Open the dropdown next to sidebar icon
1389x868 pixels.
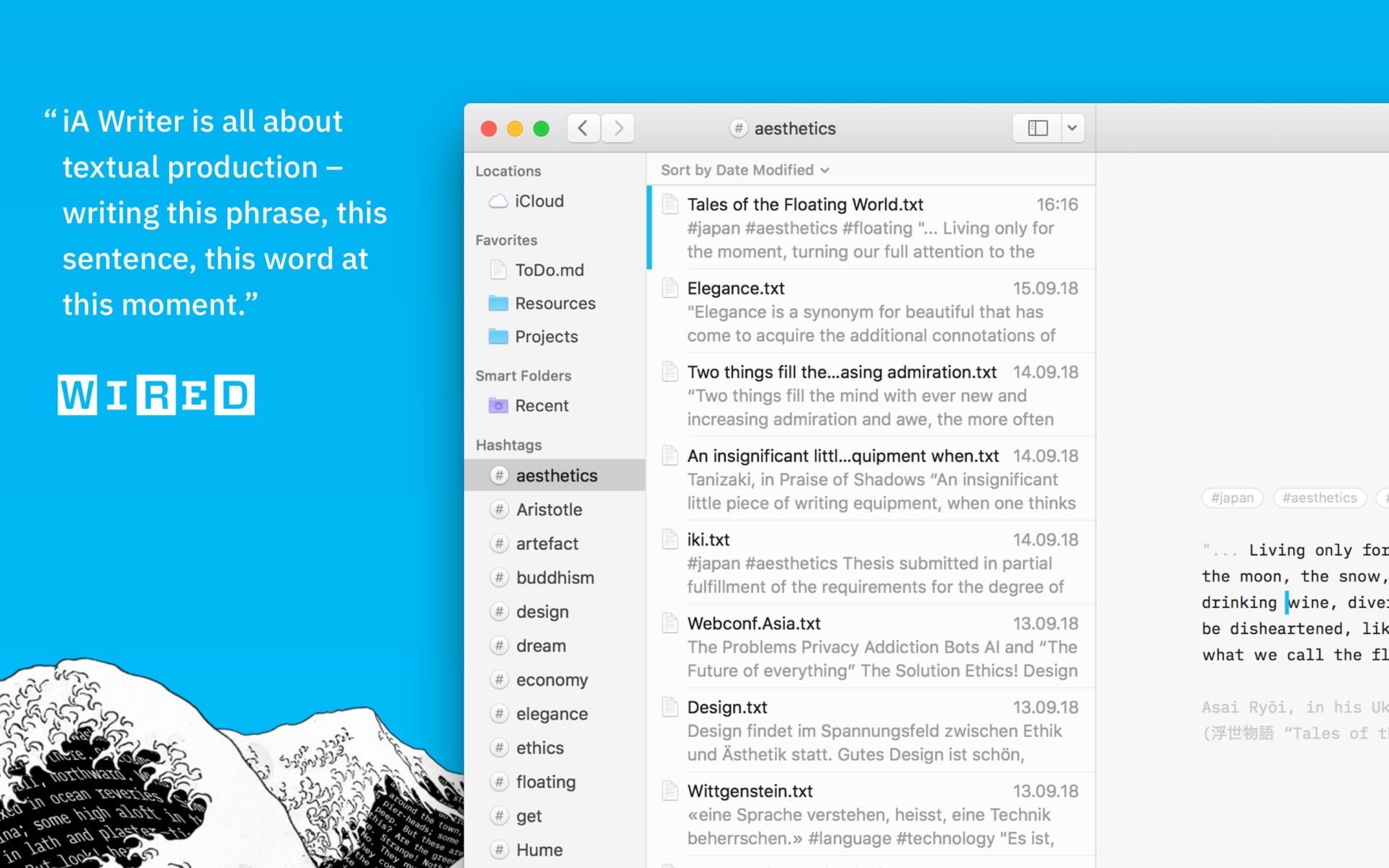[1072, 128]
